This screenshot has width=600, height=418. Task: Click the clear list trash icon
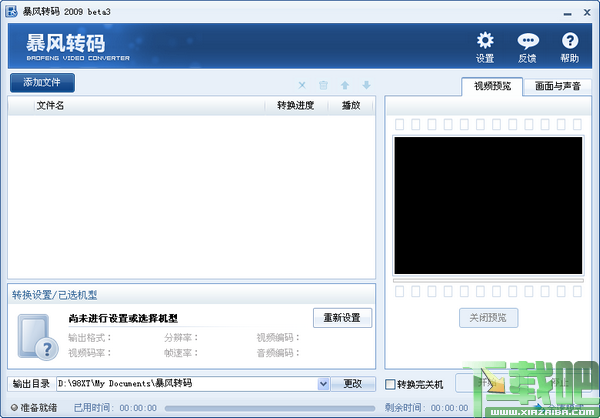[323, 85]
